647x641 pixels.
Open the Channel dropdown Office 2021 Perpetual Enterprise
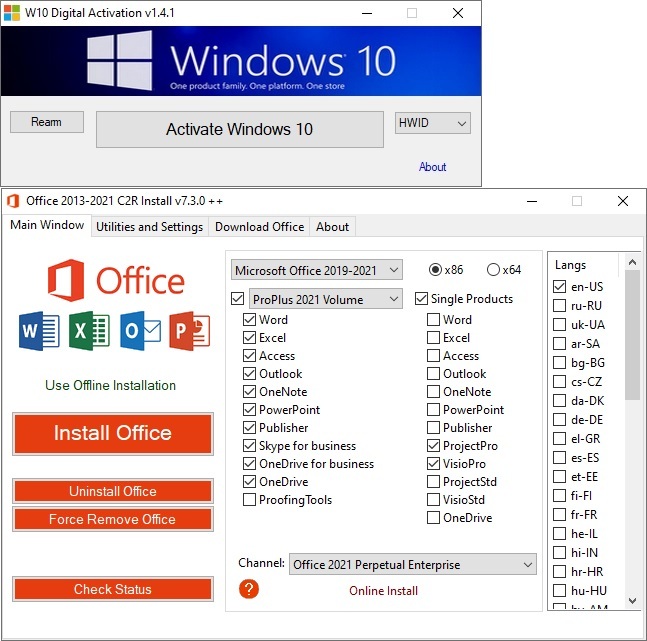413,564
